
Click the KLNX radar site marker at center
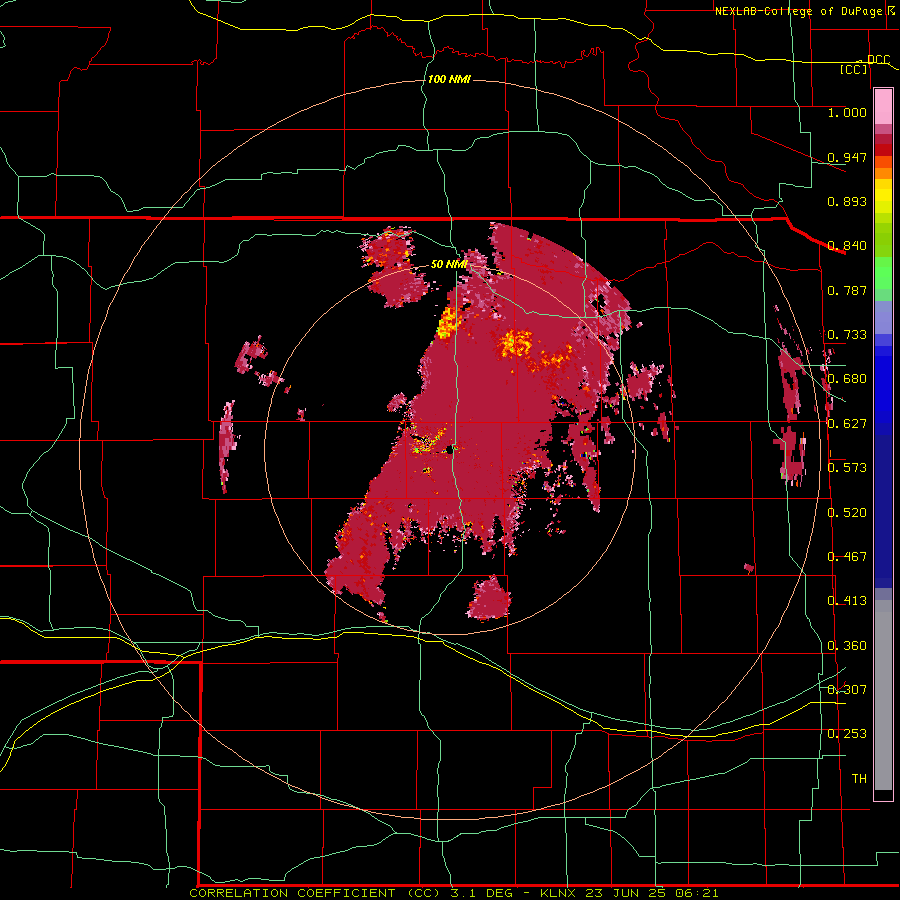coord(451,451)
